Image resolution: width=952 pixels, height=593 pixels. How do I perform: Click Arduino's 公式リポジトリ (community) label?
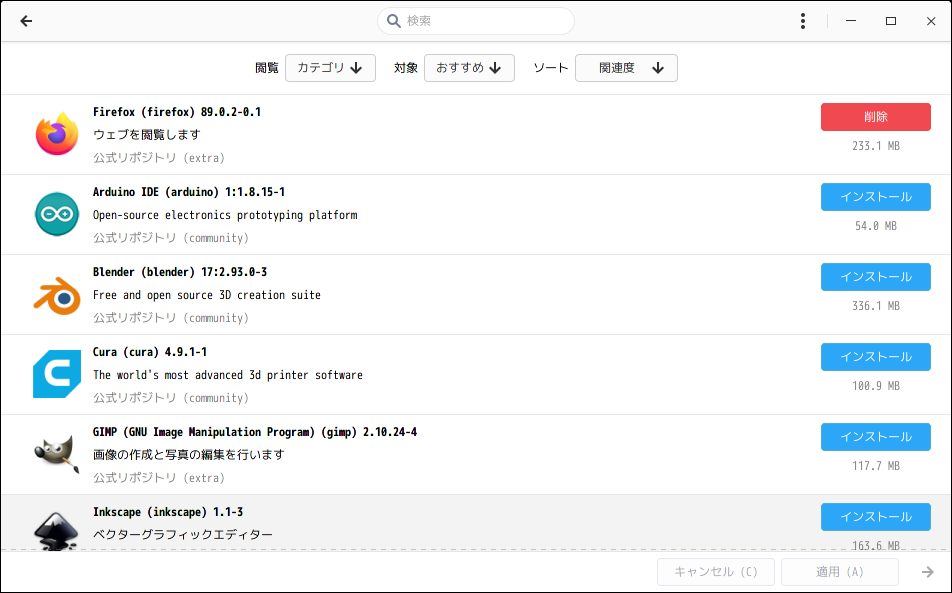pyautogui.click(x=171, y=239)
